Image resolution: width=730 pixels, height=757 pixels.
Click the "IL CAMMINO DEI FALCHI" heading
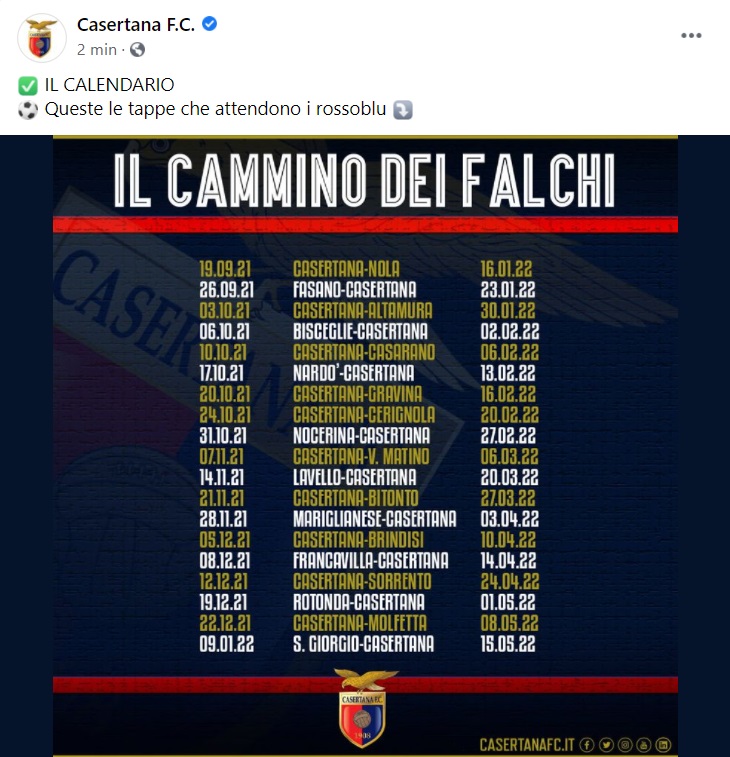pos(364,182)
